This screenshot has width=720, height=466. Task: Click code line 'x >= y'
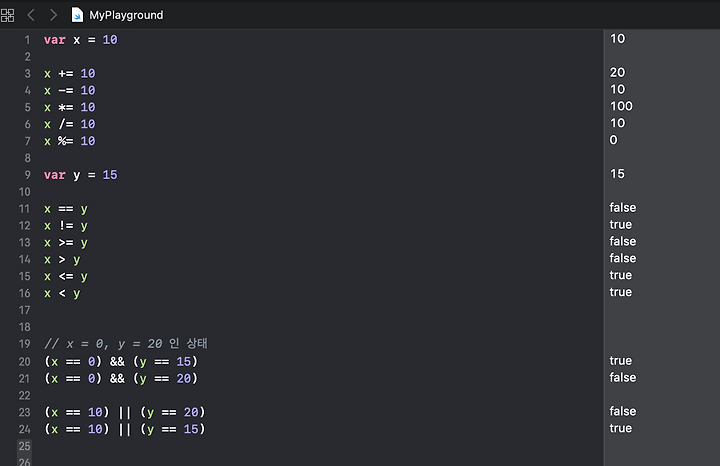[x=66, y=243]
